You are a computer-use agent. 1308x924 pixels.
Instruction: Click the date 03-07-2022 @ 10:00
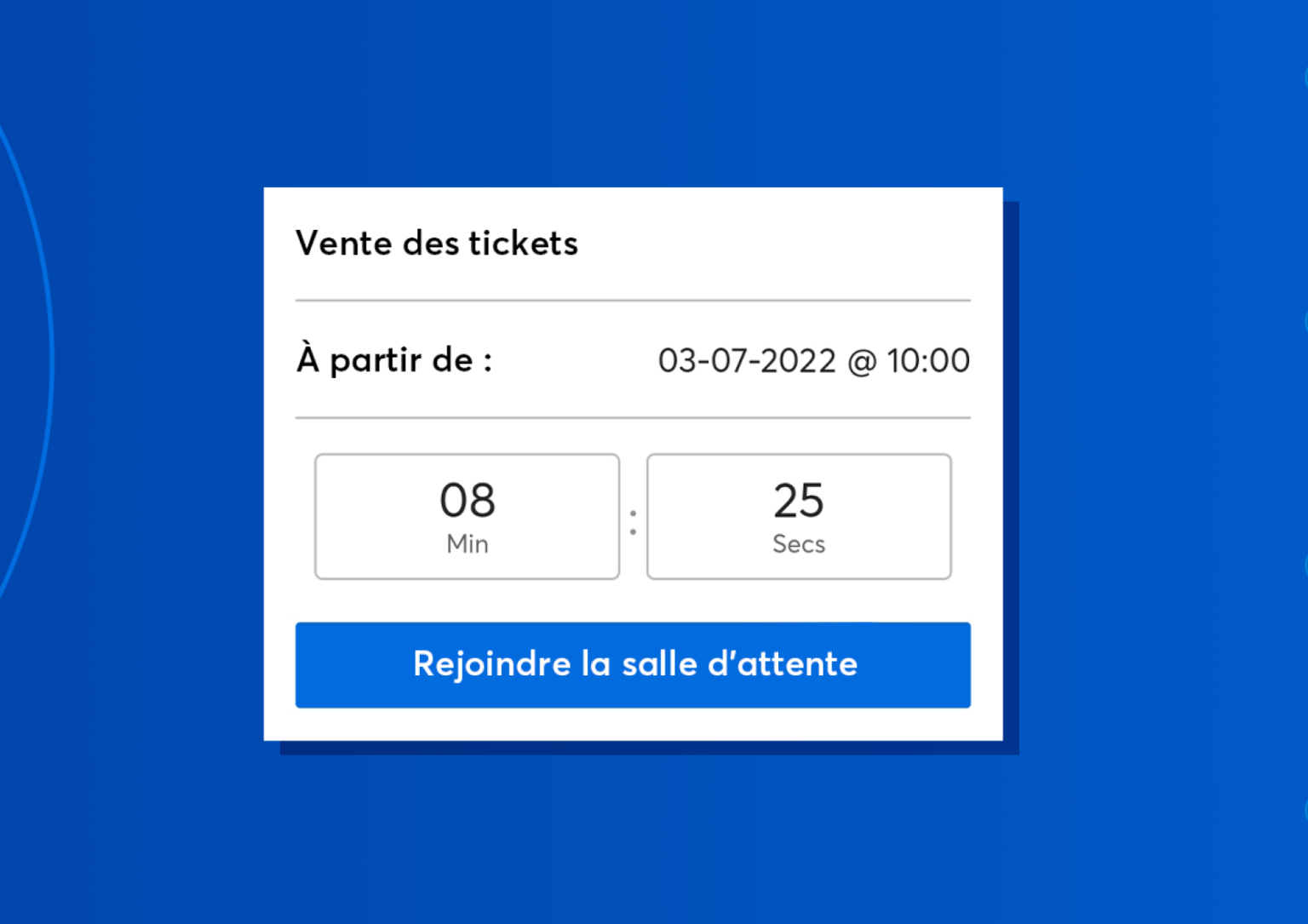pos(815,360)
